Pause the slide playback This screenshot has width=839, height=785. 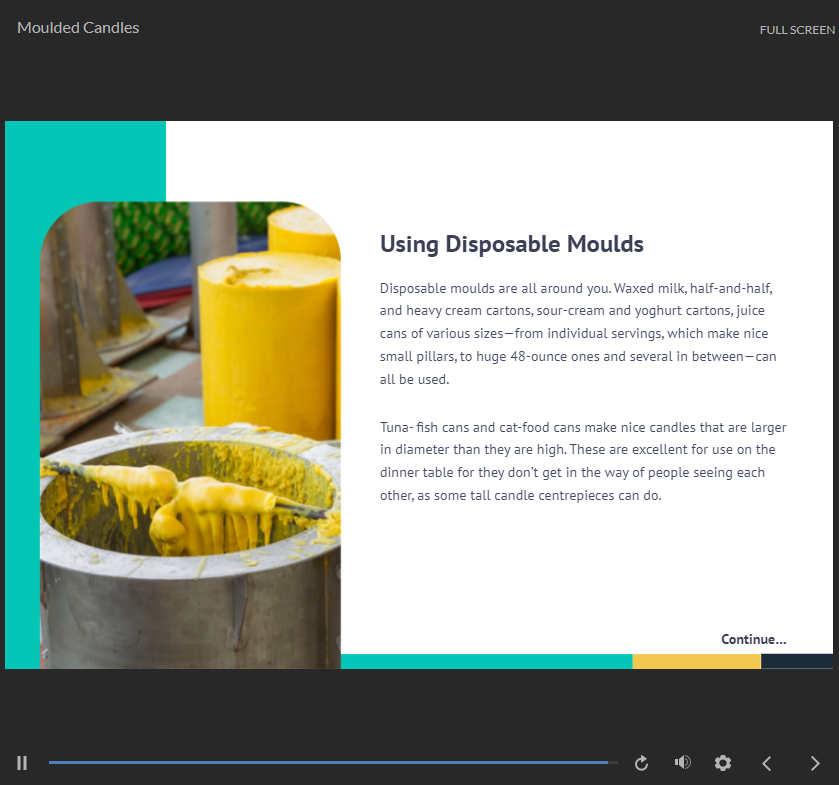point(22,763)
